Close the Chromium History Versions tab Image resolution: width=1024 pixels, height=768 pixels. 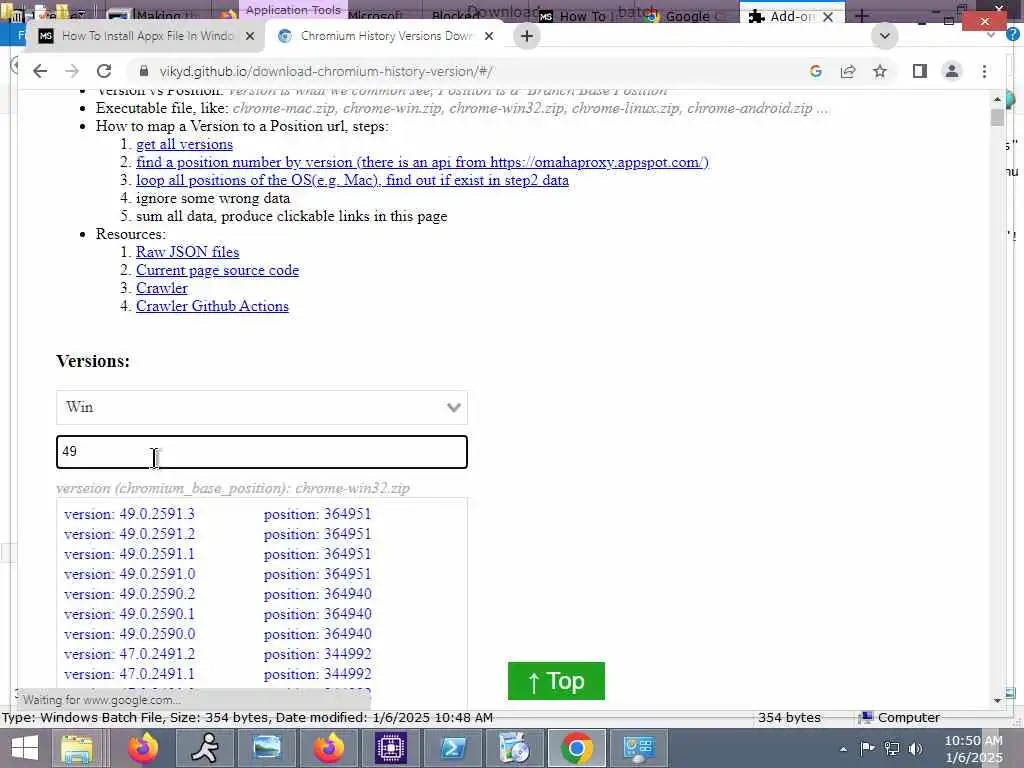[x=488, y=36]
